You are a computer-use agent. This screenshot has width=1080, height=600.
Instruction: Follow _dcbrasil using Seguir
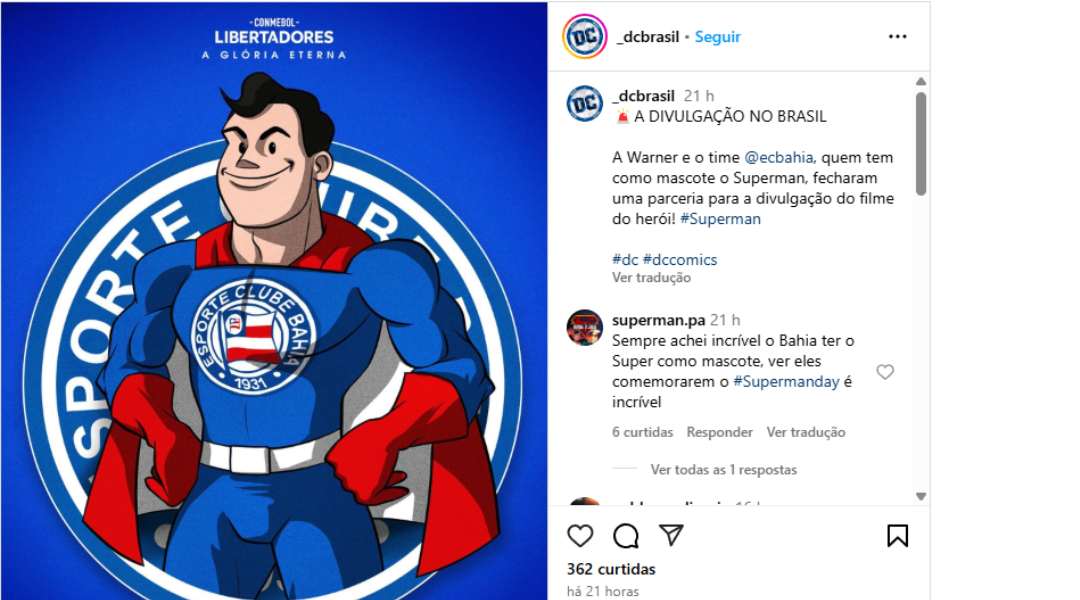pyautogui.click(x=717, y=37)
